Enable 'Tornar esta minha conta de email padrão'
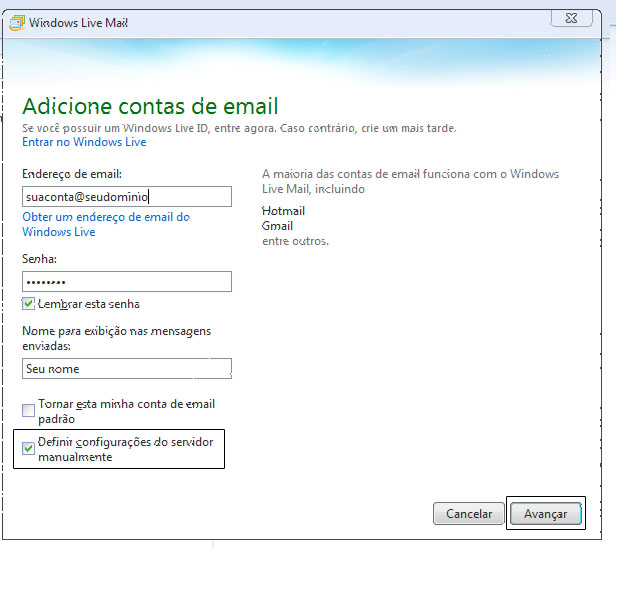620x600 pixels. coord(29,410)
